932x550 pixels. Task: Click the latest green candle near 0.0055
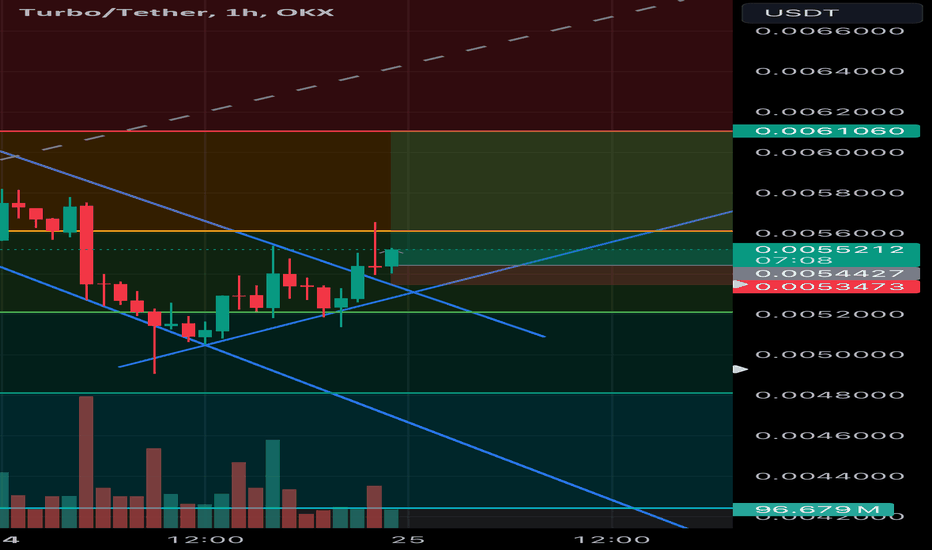(392, 258)
